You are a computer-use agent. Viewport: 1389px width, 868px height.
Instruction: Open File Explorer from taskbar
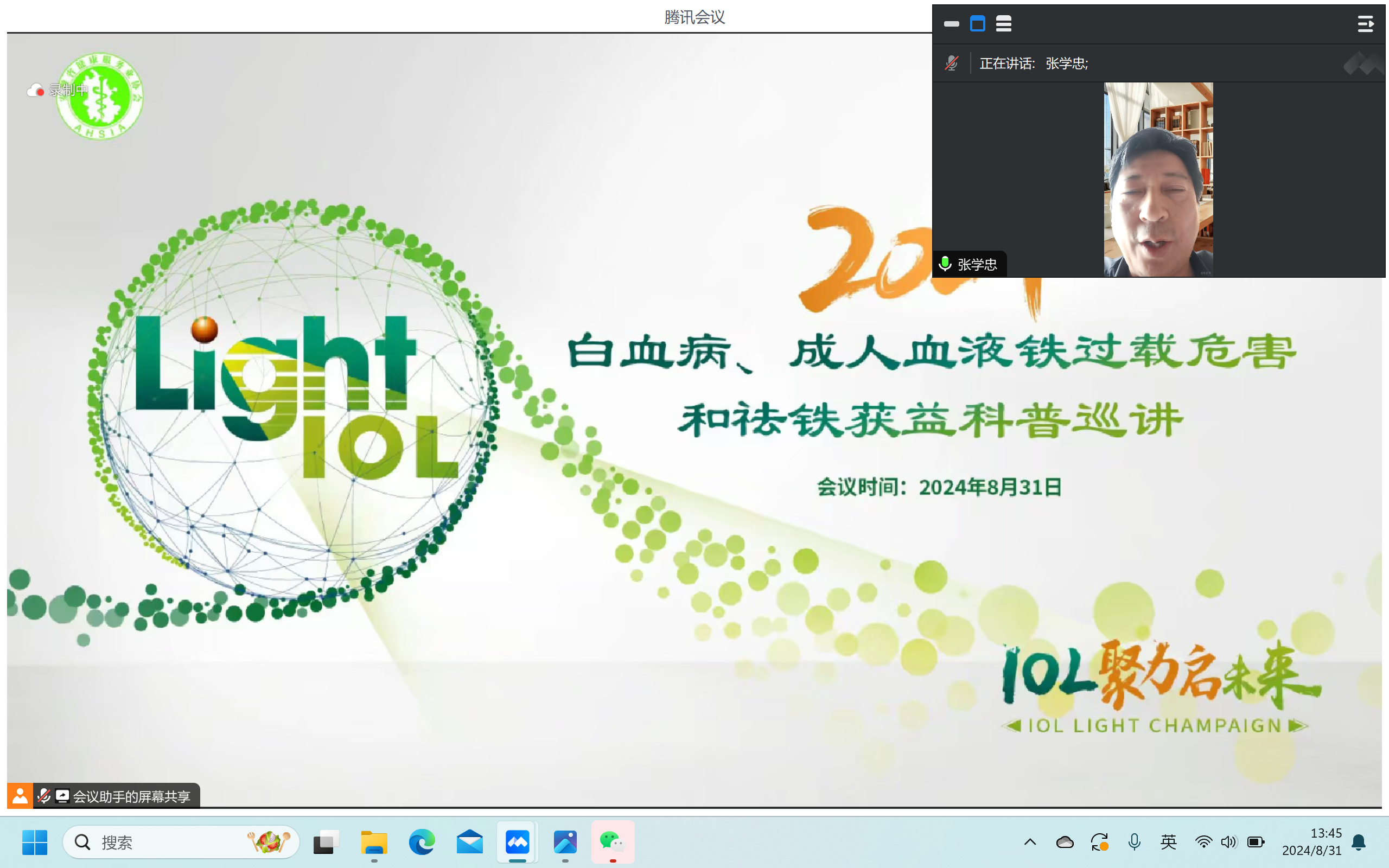374,842
